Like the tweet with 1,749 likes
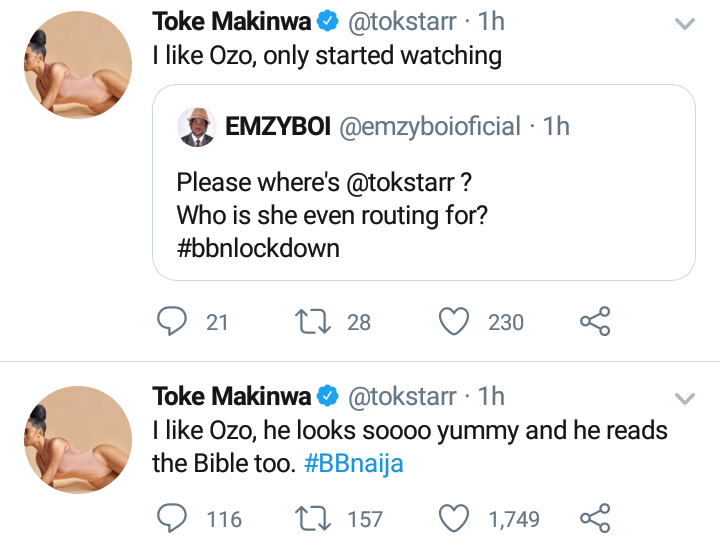This screenshot has width=720, height=551. pos(455,518)
